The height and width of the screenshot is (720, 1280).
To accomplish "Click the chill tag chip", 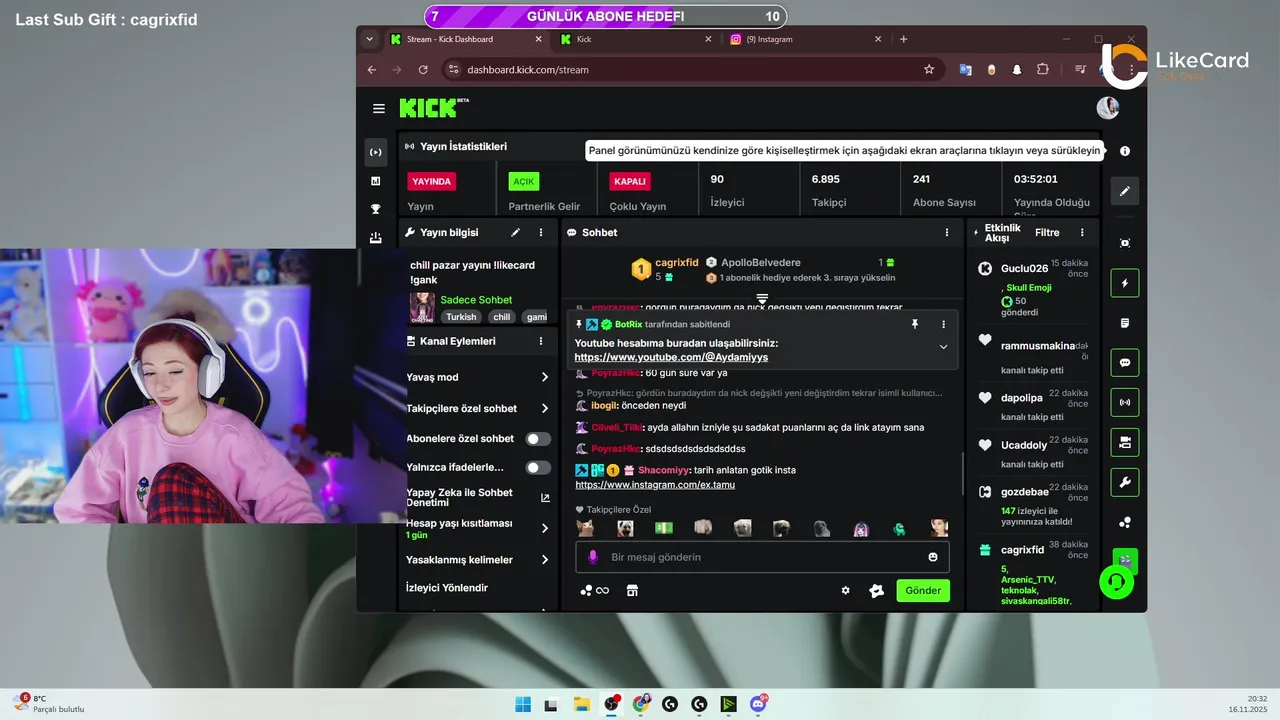I will [x=501, y=317].
